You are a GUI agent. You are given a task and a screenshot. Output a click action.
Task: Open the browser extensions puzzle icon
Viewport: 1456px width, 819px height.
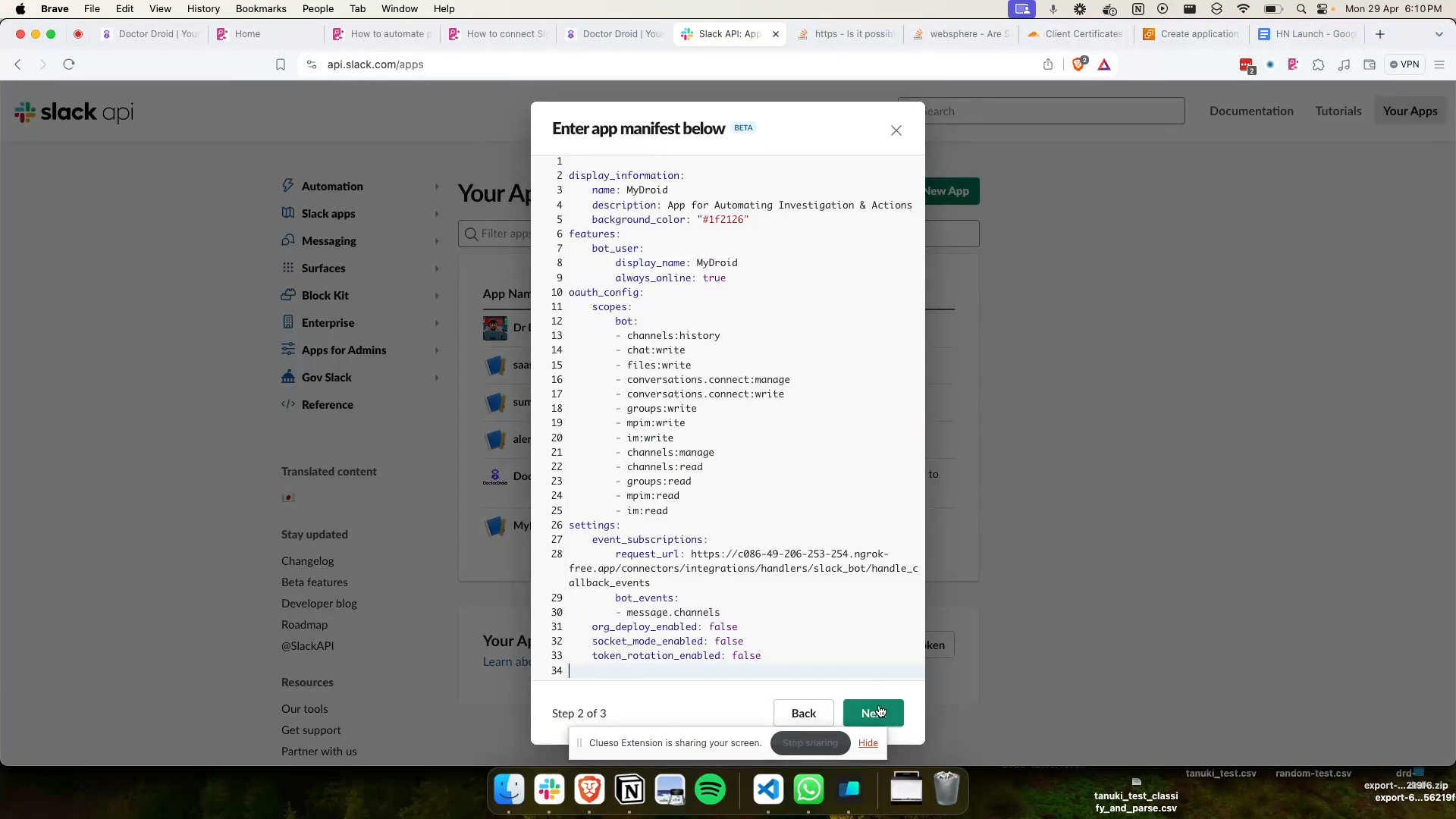pos(1319,64)
